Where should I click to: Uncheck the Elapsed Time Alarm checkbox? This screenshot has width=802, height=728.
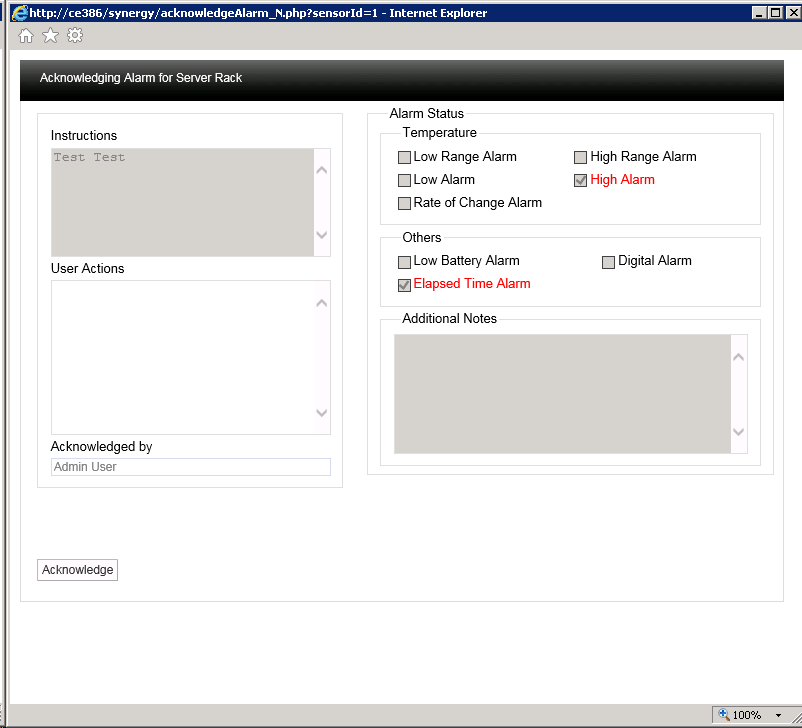[x=404, y=285]
